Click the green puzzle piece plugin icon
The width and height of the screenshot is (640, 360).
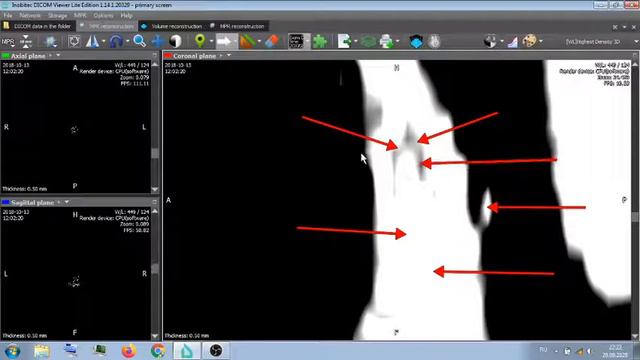[320, 41]
